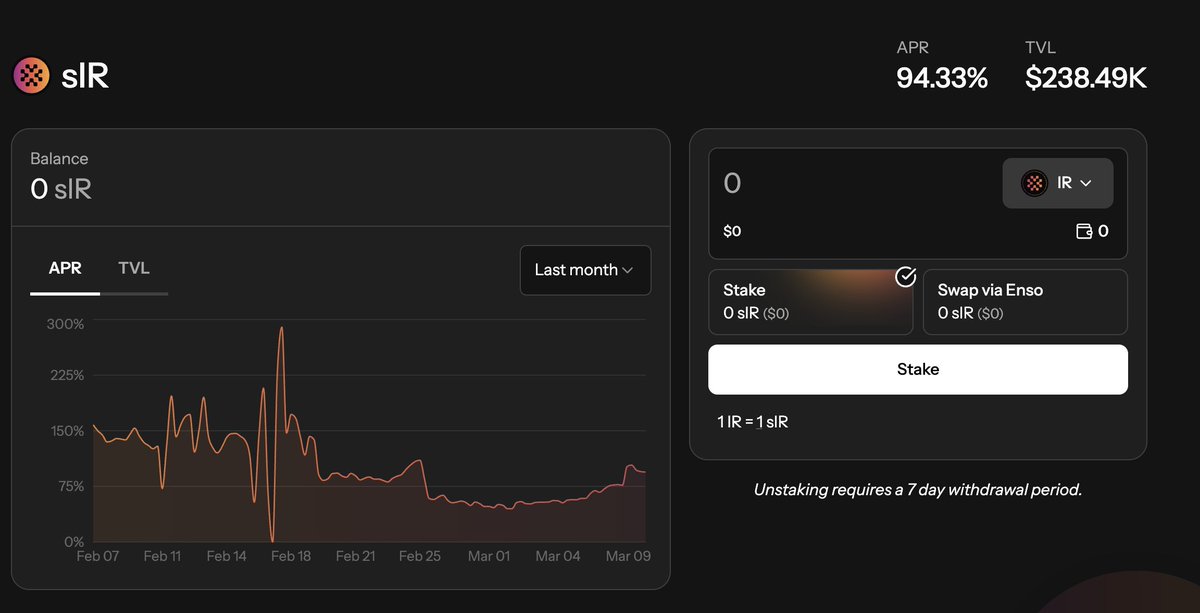Click the Balance label
The width and height of the screenshot is (1200, 613).
click(59, 158)
